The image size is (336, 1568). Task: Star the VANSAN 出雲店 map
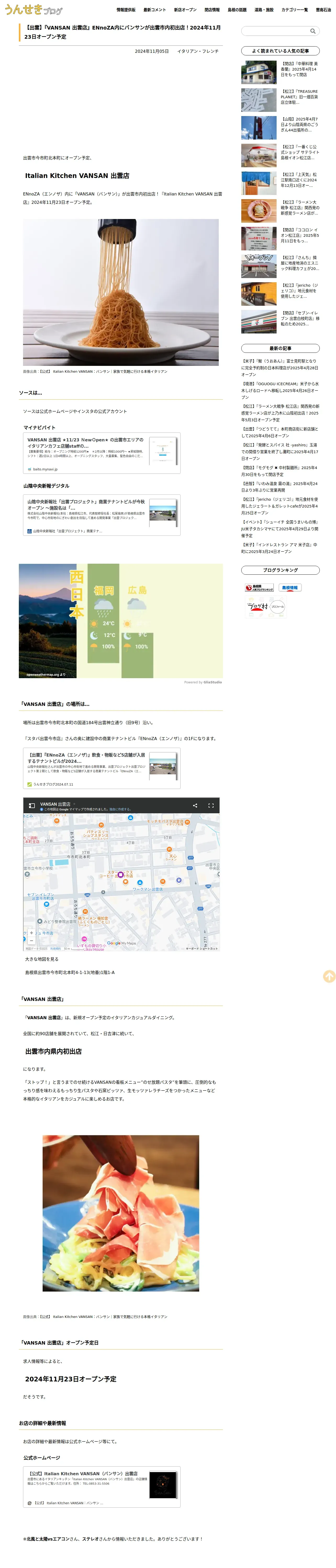(74, 804)
